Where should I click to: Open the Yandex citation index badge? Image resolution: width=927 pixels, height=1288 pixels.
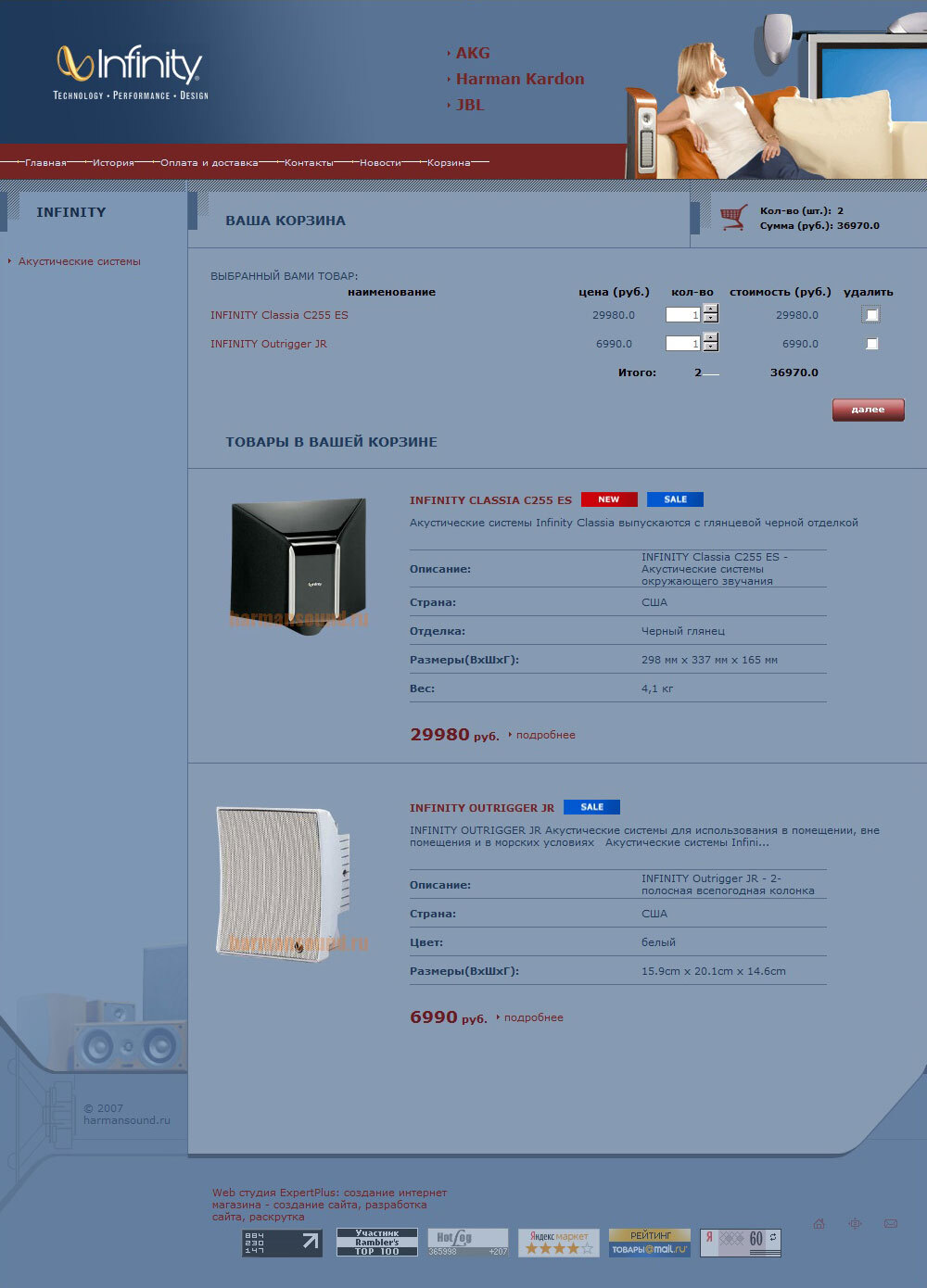(741, 1243)
